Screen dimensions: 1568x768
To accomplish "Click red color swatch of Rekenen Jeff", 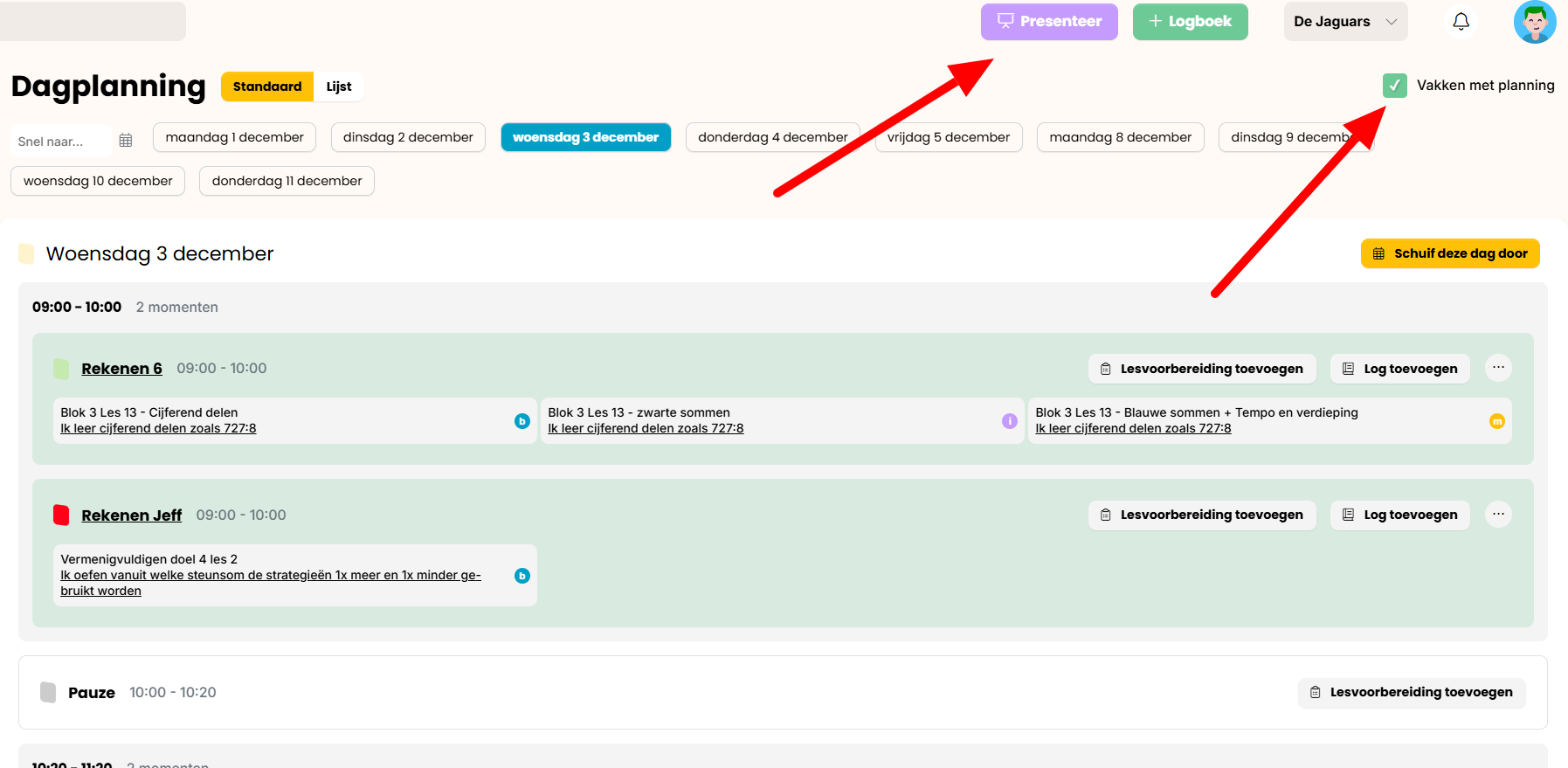I will pos(61,515).
